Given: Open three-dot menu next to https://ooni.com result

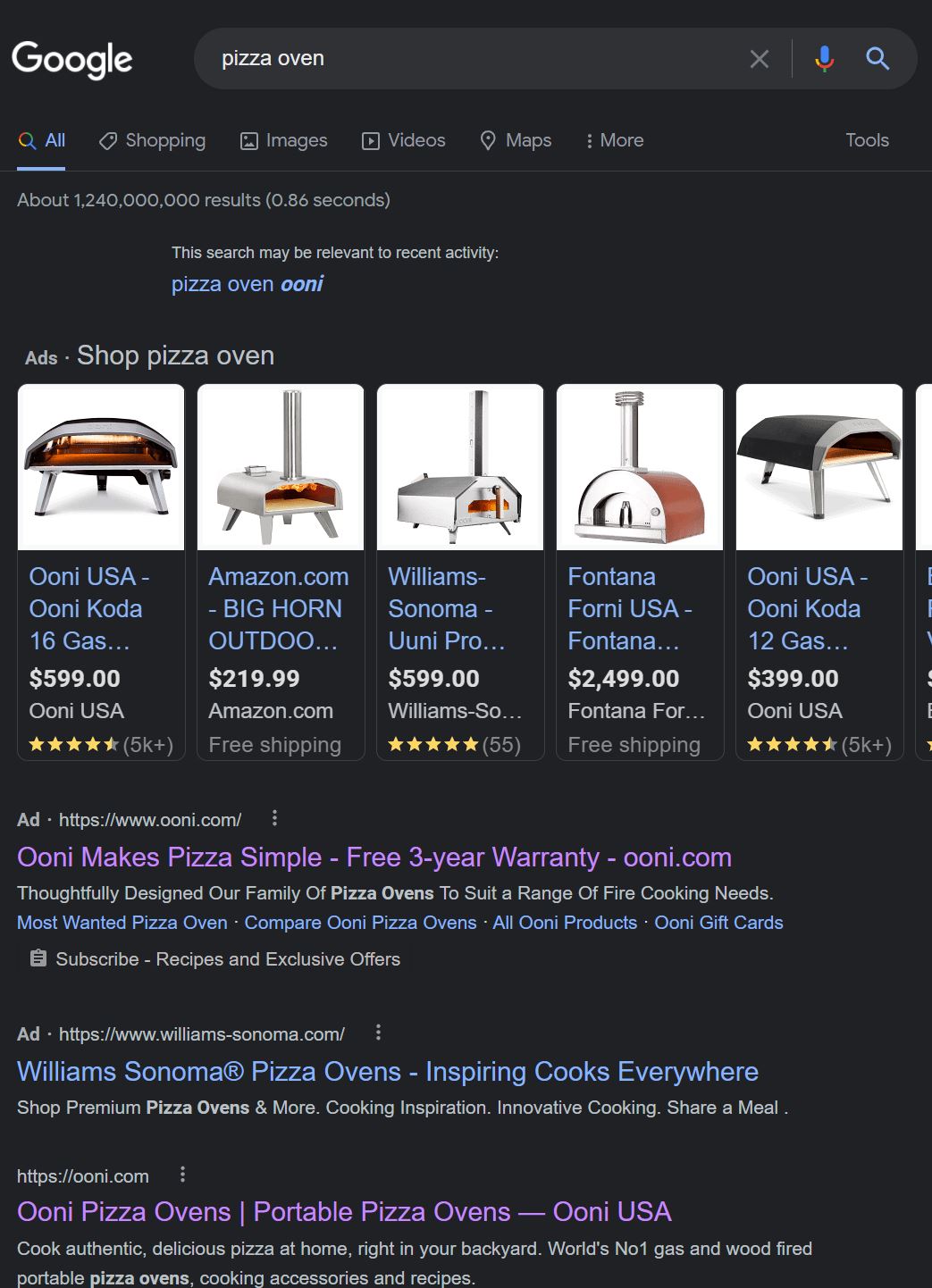Looking at the screenshot, I should click(182, 1175).
